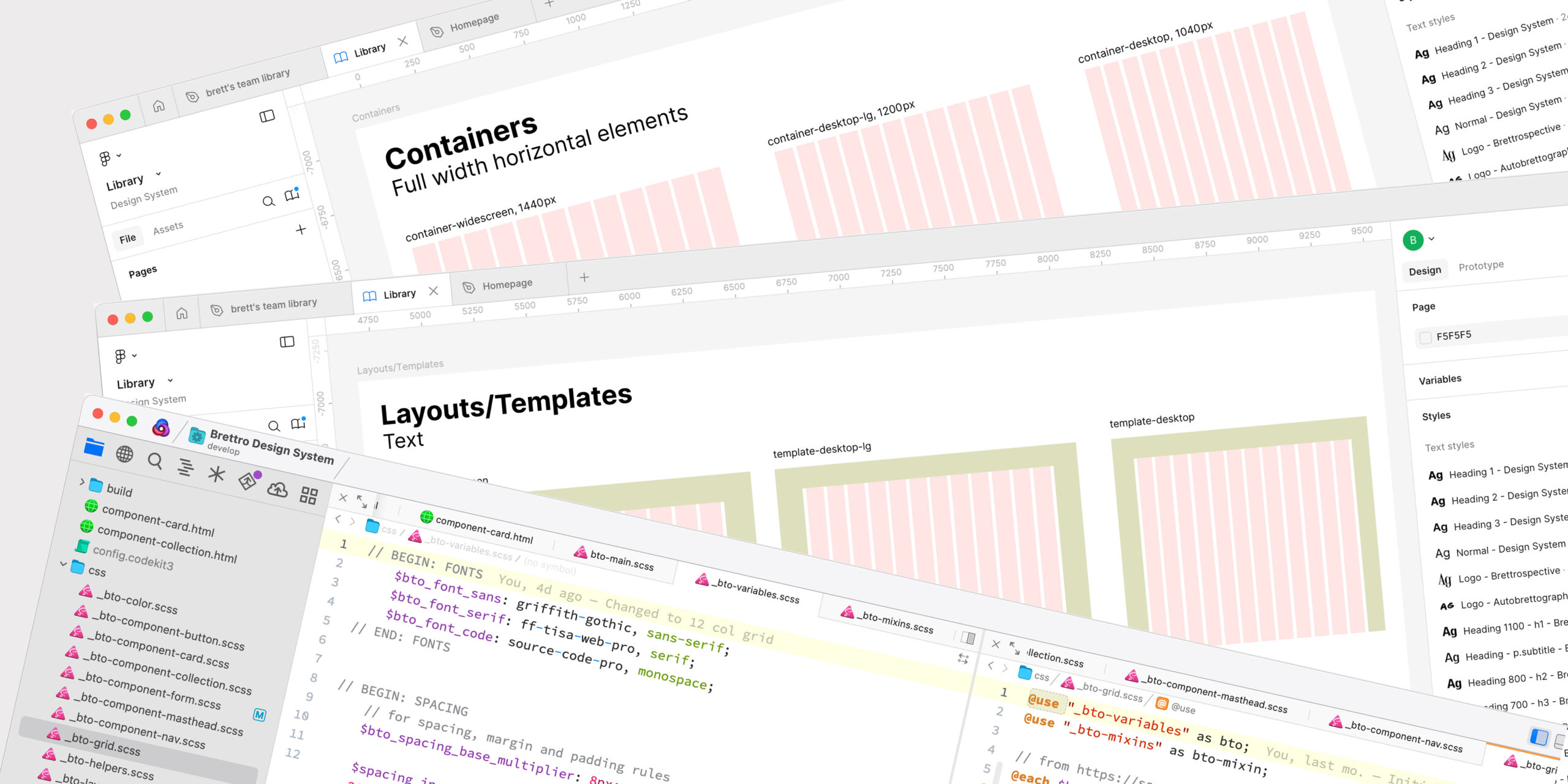Click the search icon in top Figma window sidebar
This screenshot has width=1568, height=784.
click(268, 202)
